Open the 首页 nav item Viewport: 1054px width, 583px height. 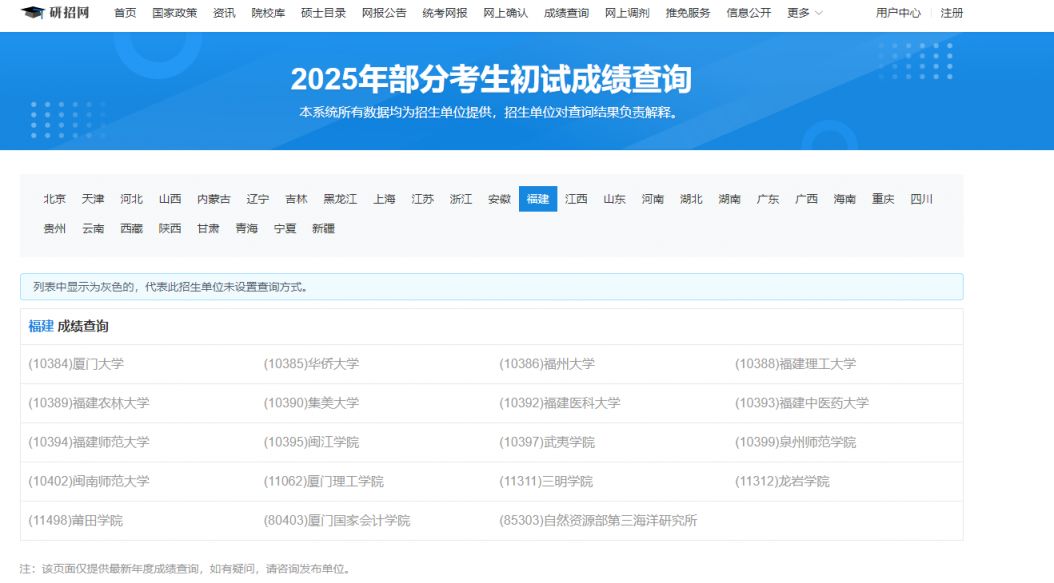[125, 13]
